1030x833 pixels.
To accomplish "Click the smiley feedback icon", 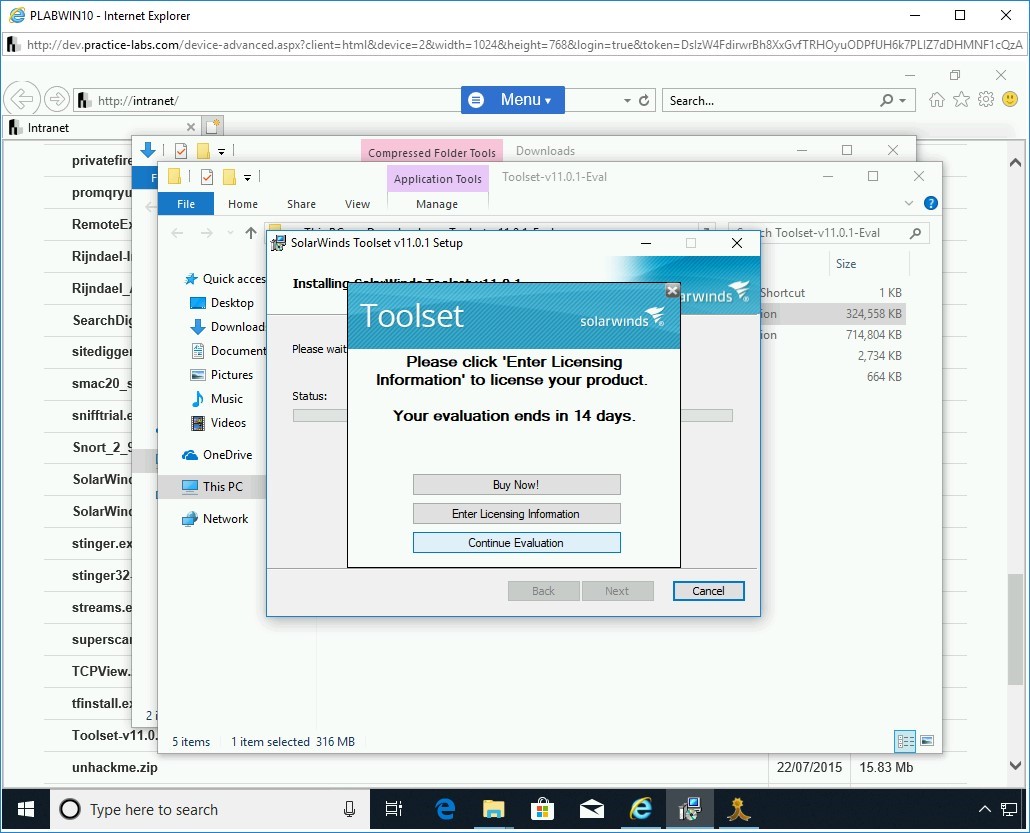I will tap(1010, 100).
